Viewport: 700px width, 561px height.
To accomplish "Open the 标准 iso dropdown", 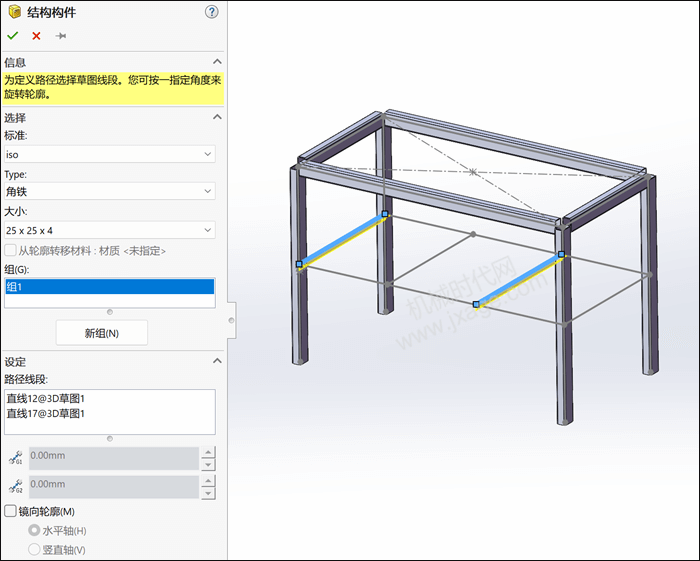I will (x=110, y=154).
